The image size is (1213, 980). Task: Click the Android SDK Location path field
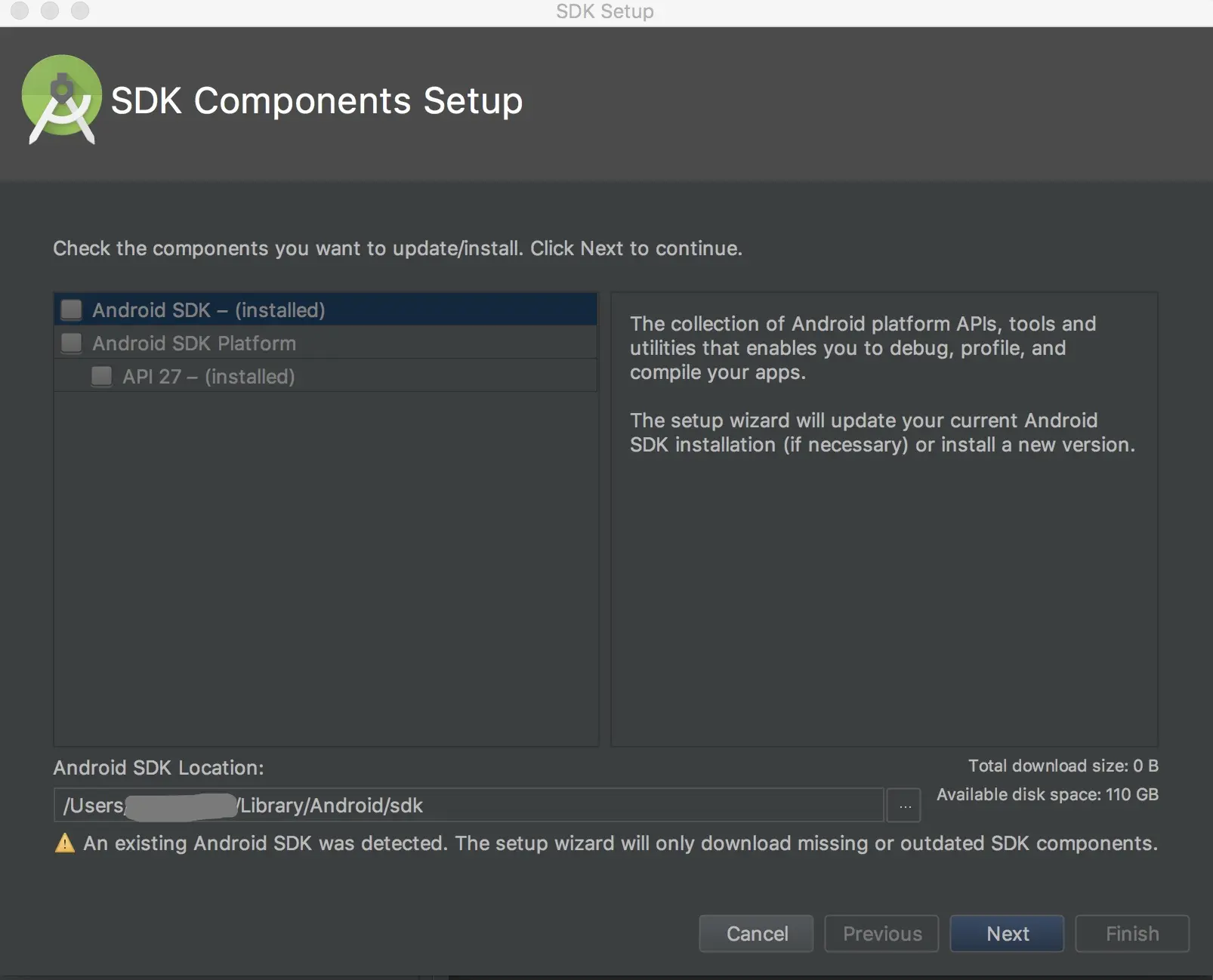[x=468, y=806]
